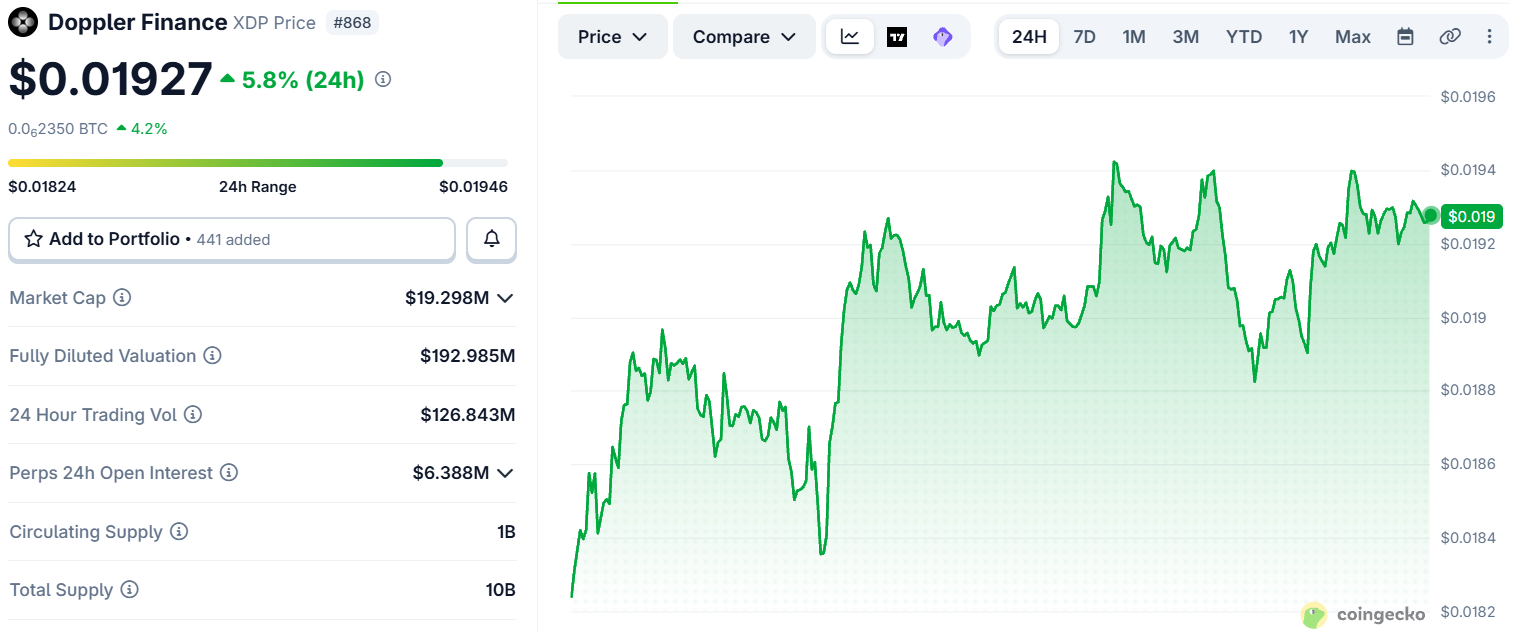Select the 24H time range
The height and width of the screenshot is (632, 1517).
tap(1029, 37)
